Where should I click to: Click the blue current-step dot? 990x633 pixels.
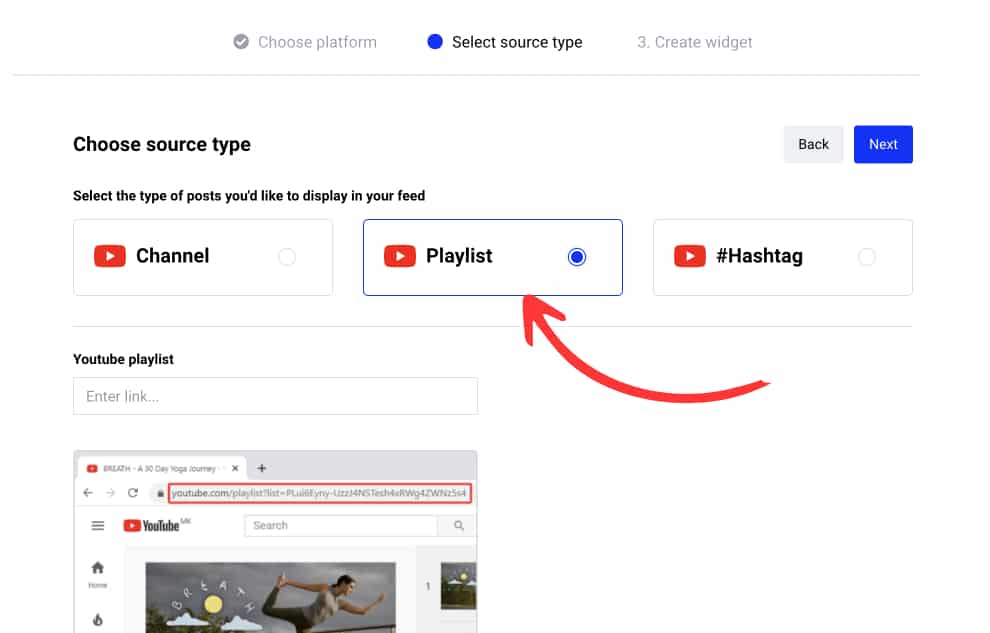[x=434, y=42]
